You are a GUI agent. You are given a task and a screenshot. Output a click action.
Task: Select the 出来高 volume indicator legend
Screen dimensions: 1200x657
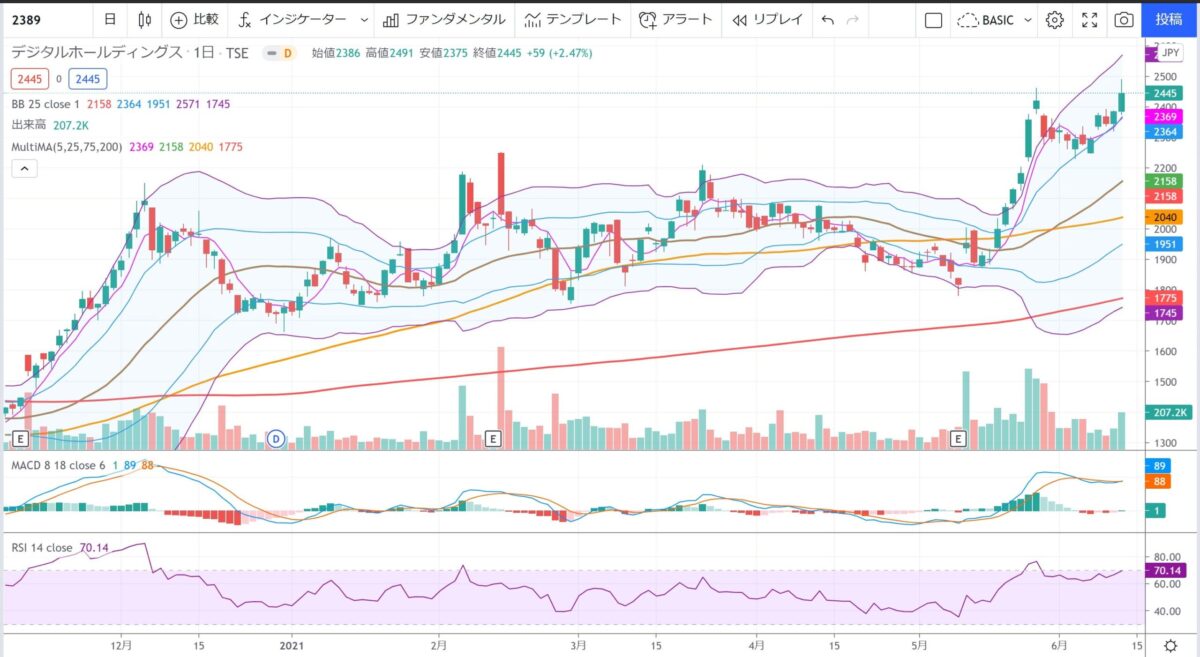(27, 124)
